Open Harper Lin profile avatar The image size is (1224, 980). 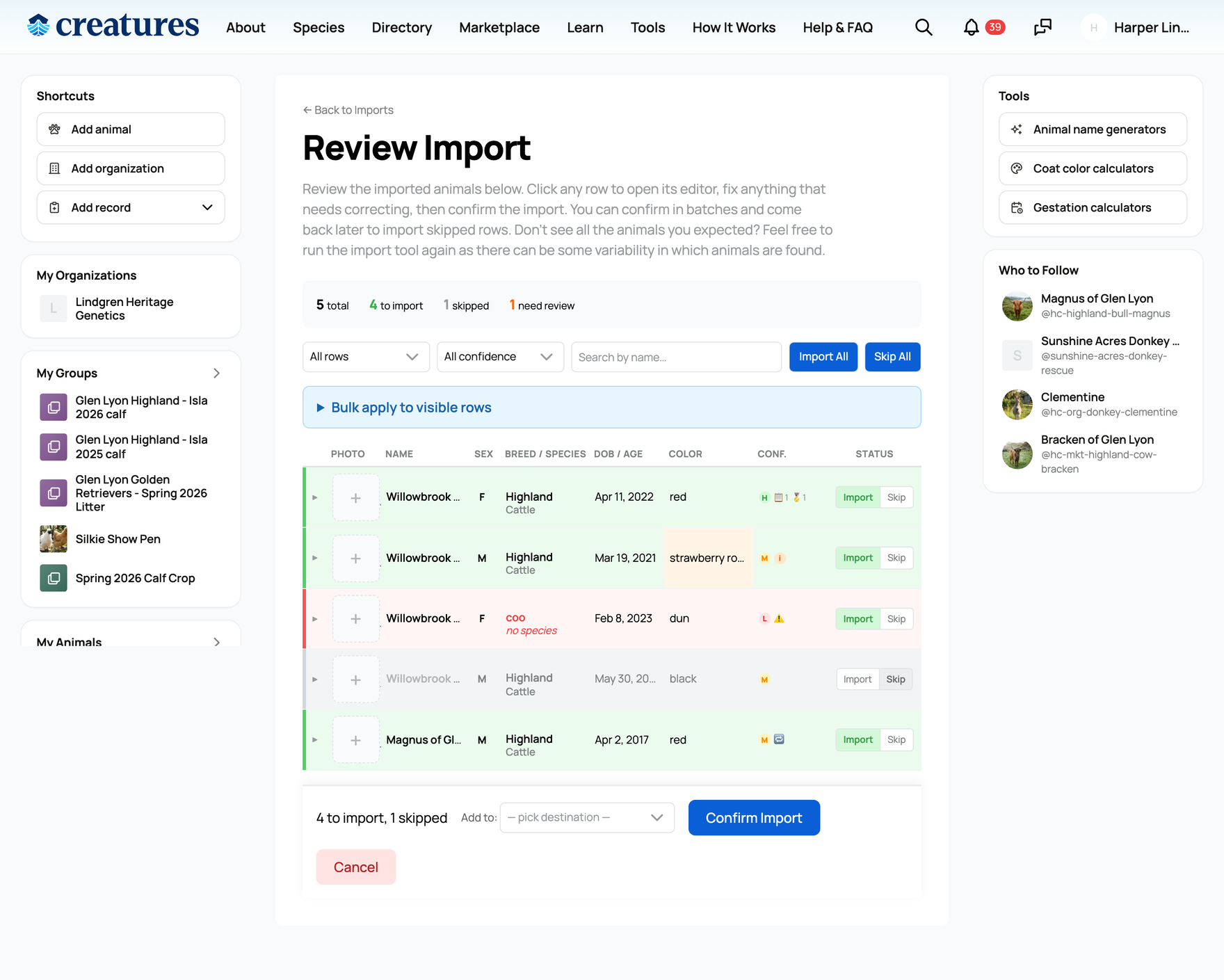point(1093,27)
